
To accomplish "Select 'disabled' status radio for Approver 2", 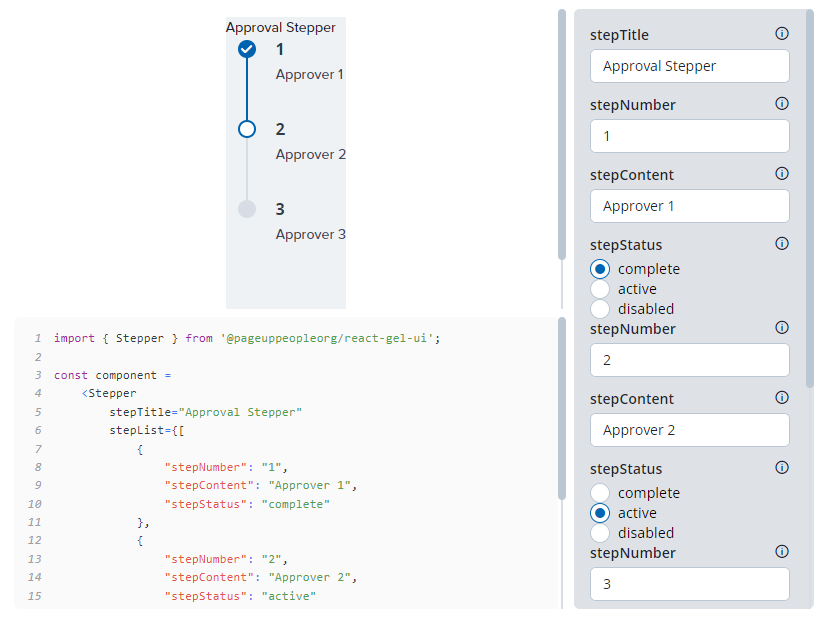I will pos(600,533).
